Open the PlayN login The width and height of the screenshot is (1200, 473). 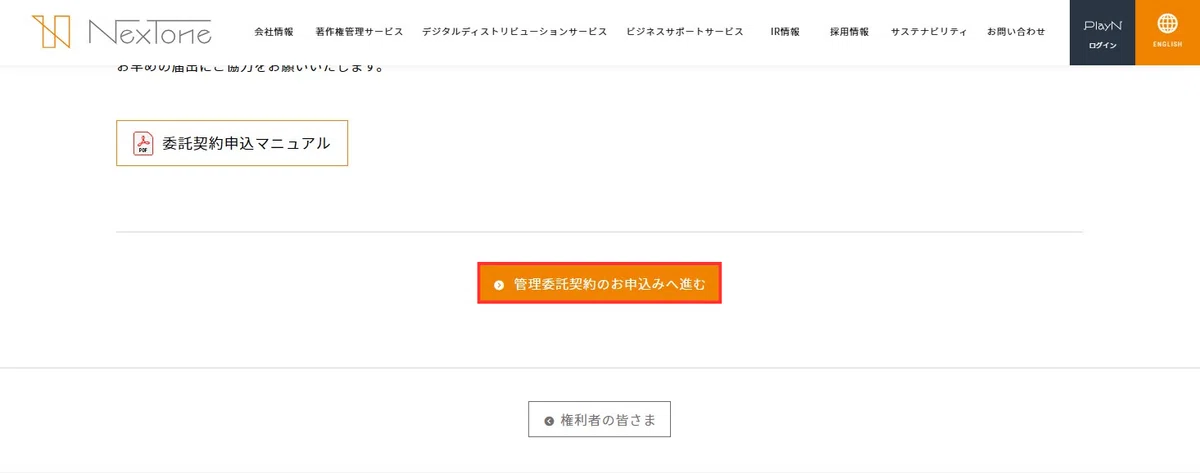tap(1102, 33)
